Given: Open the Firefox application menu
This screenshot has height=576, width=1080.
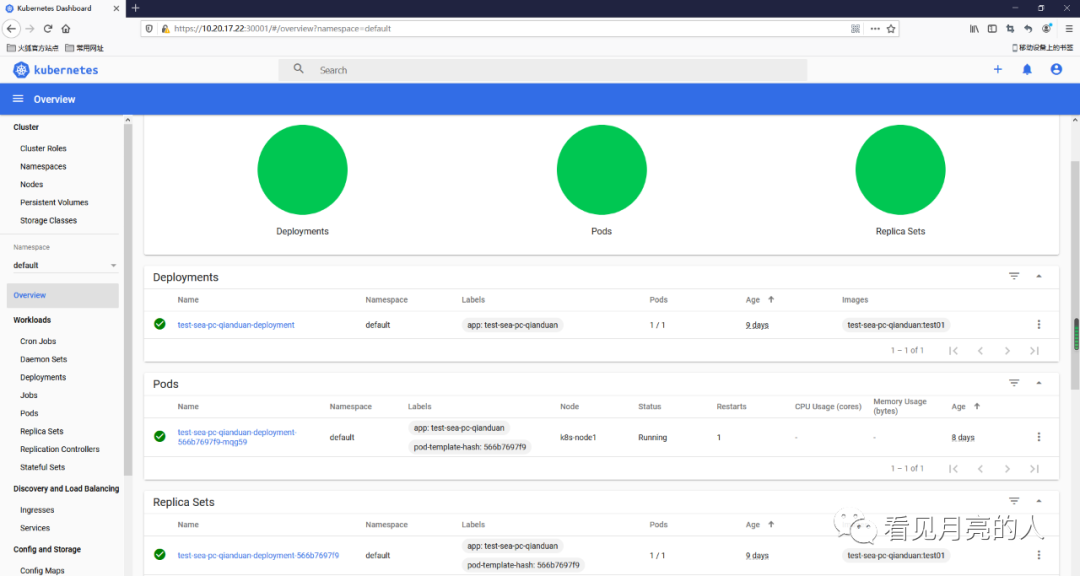Looking at the screenshot, I should 1069,28.
